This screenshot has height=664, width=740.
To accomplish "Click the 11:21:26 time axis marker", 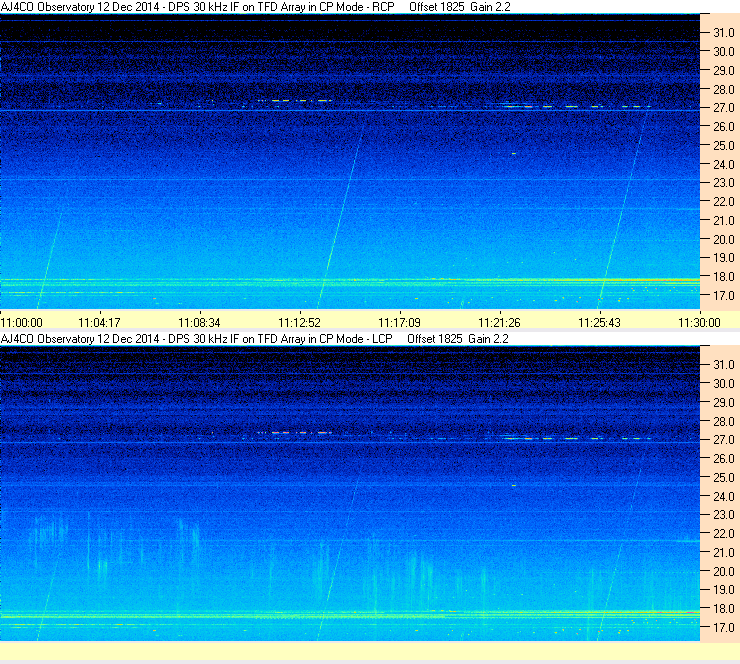I will 499,323.
